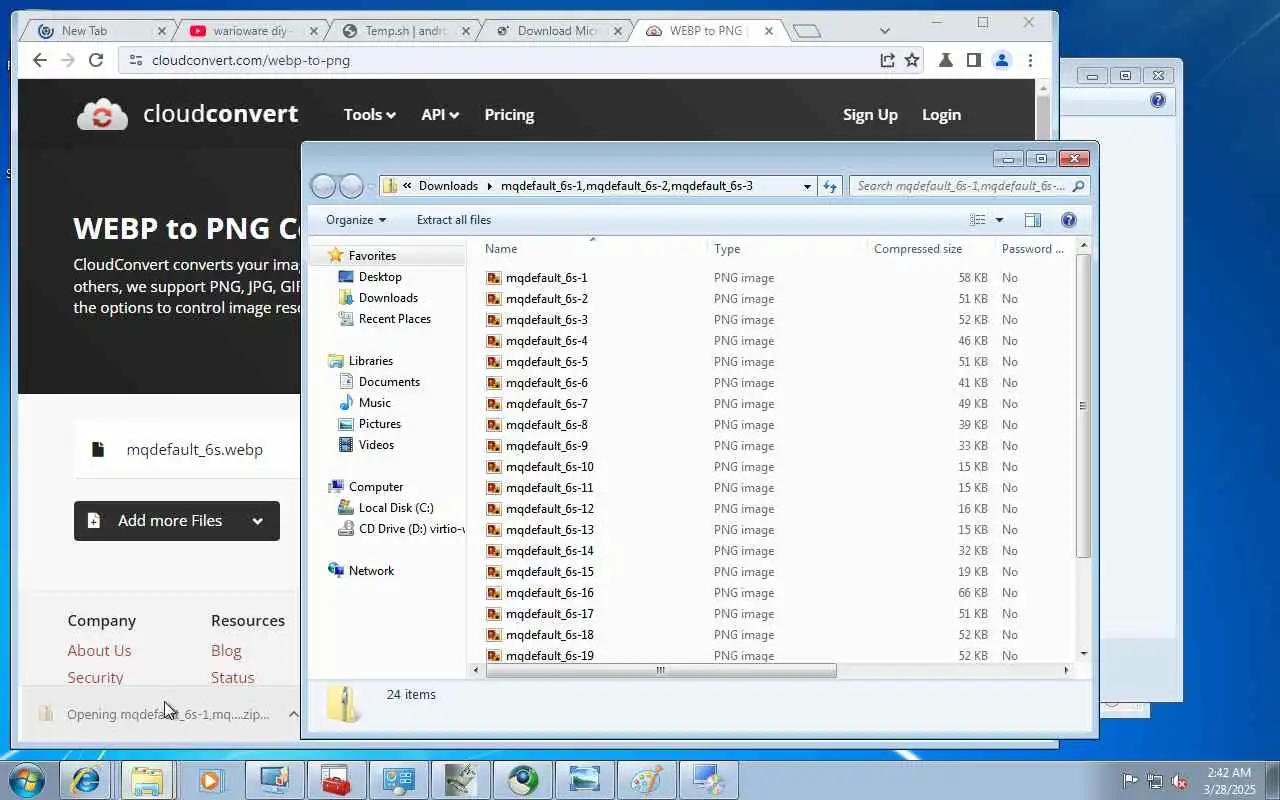Viewport: 1280px width, 800px height.
Task: Open Explorer help icon
Action: 1068,220
